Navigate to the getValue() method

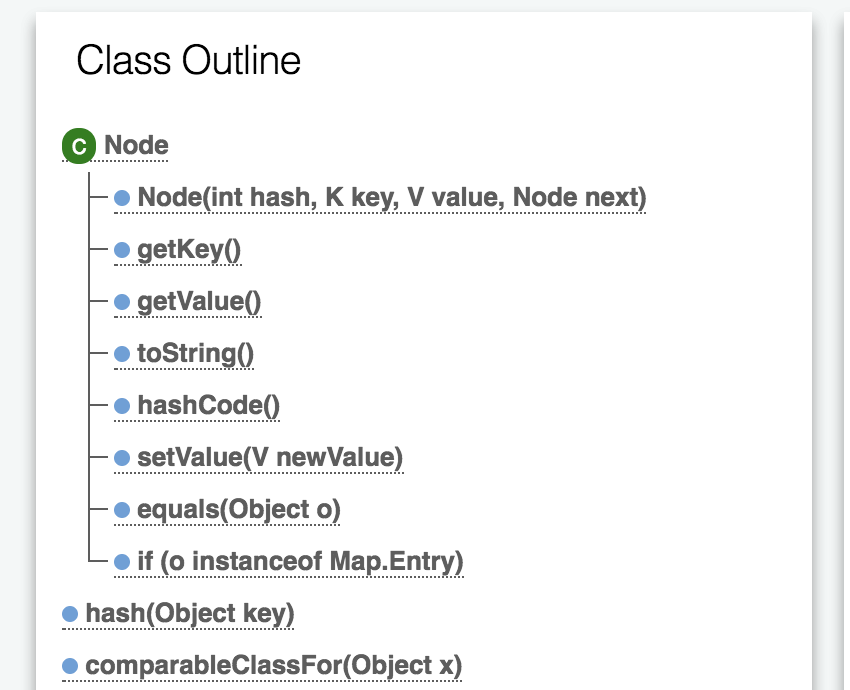tap(199, 302)
